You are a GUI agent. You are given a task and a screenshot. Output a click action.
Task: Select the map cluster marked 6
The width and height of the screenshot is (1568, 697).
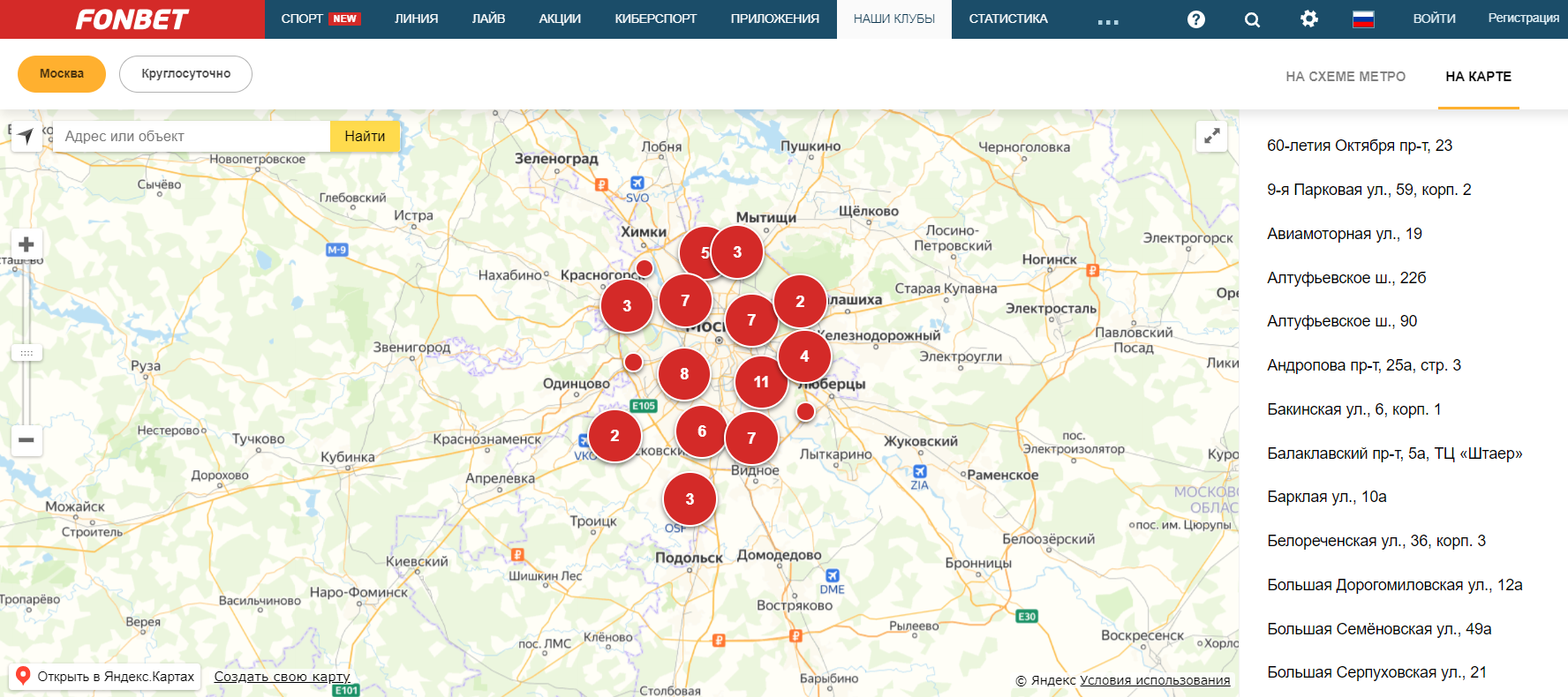[x=702, y=431]
